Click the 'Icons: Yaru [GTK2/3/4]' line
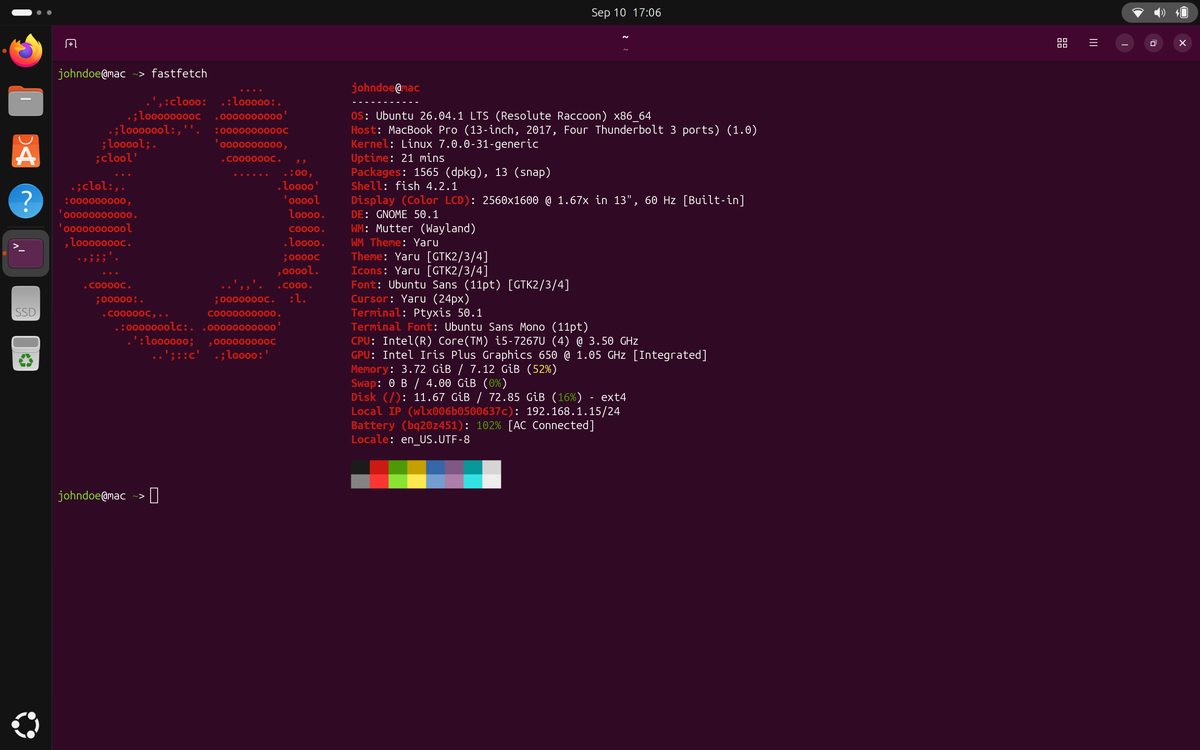 (420, 270)
